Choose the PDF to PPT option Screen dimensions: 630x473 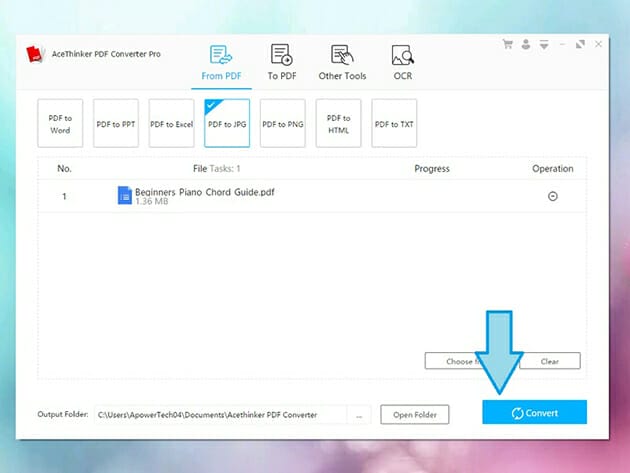pos(116,124)
